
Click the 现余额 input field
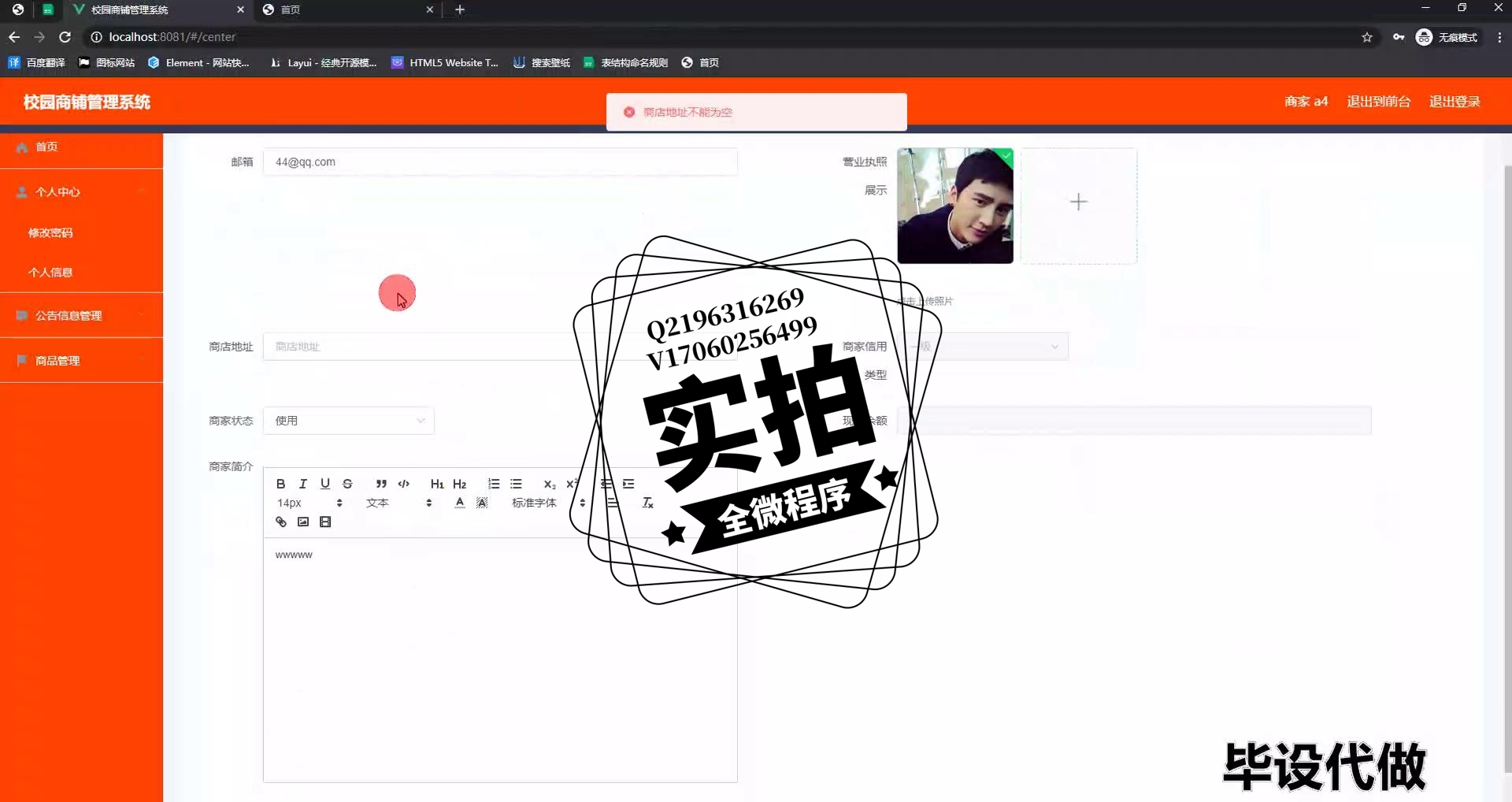1134,421
